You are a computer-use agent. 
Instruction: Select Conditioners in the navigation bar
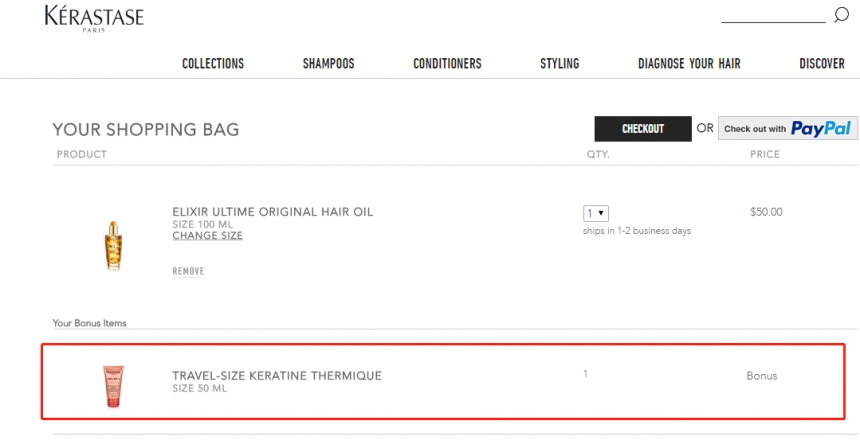point(447,63)
